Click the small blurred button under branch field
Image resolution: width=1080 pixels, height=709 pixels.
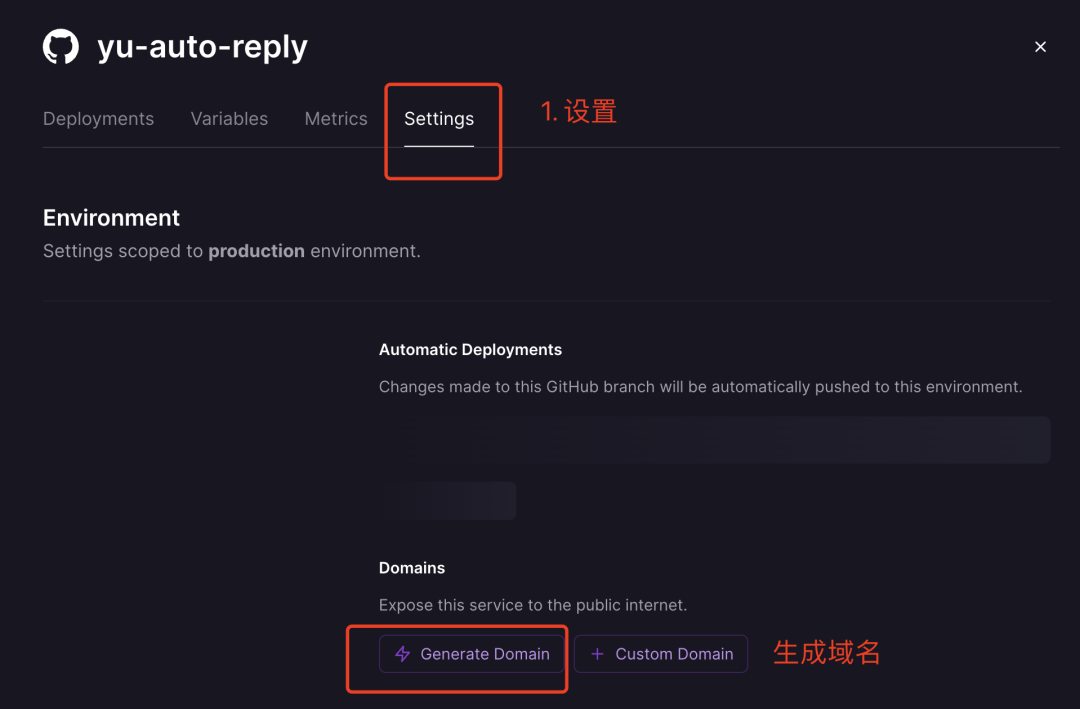tap(447, 500)
